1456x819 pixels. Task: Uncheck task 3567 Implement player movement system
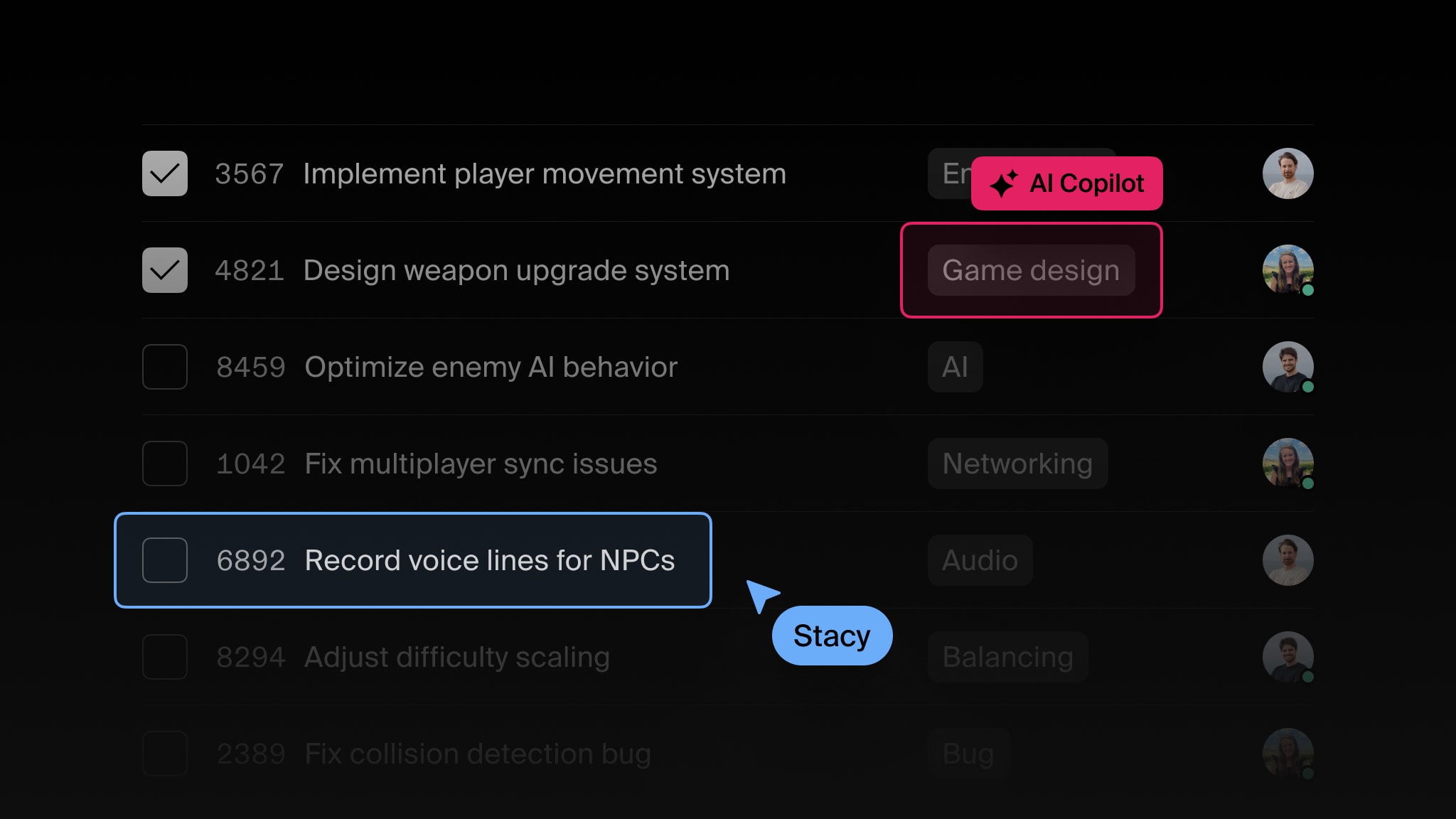(x=164, y=173)
